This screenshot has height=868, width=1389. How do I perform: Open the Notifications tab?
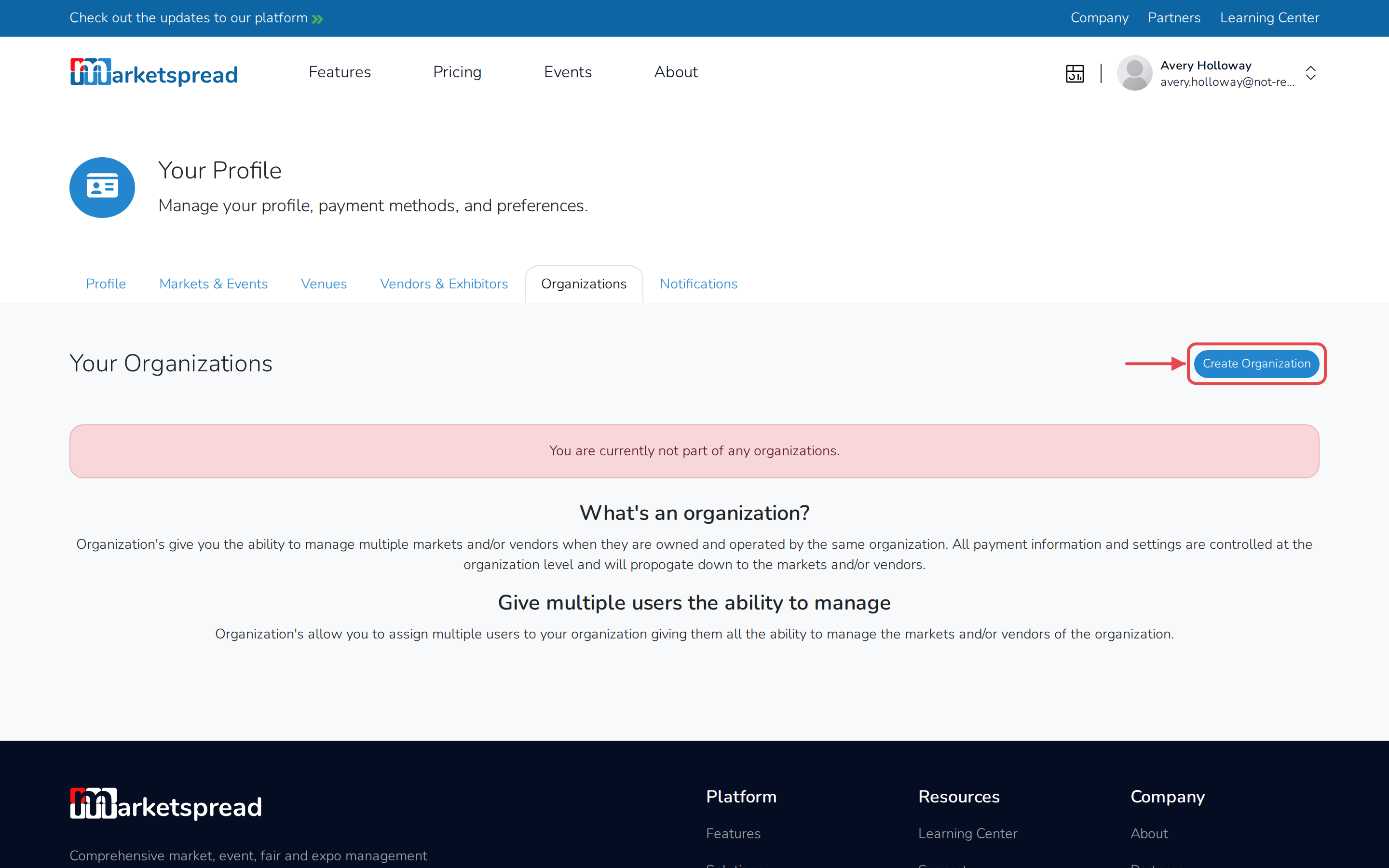coord(698,284)
